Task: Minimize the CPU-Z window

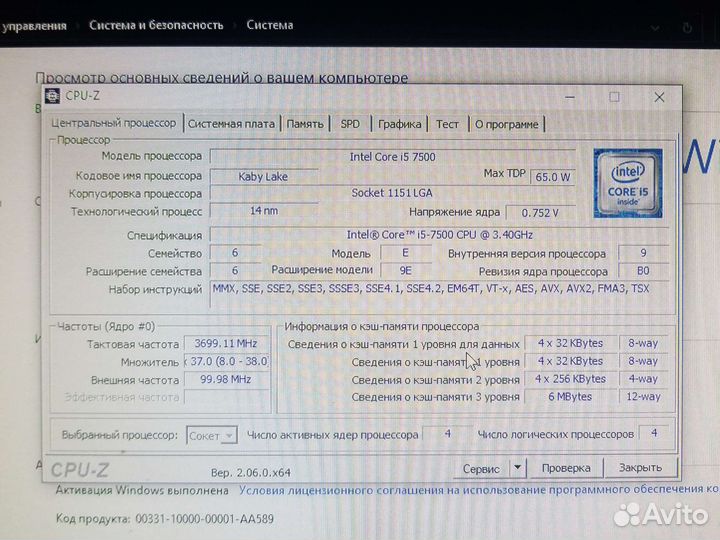Action: click(570, 97)
